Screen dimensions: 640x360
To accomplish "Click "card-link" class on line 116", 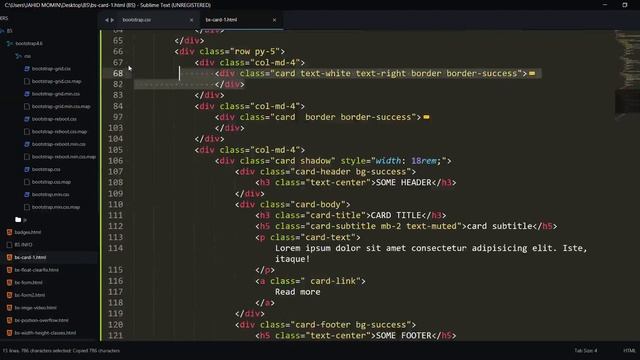I will click(333, 281).
